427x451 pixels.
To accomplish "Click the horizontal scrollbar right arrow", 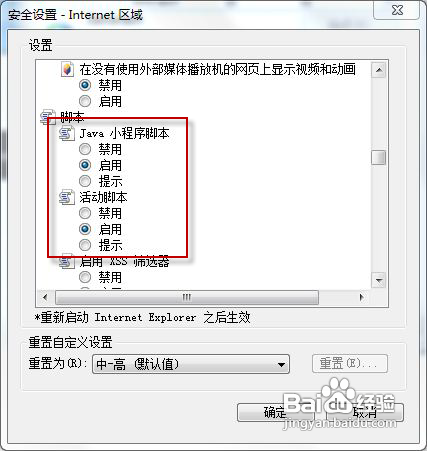I will (361, 297).
